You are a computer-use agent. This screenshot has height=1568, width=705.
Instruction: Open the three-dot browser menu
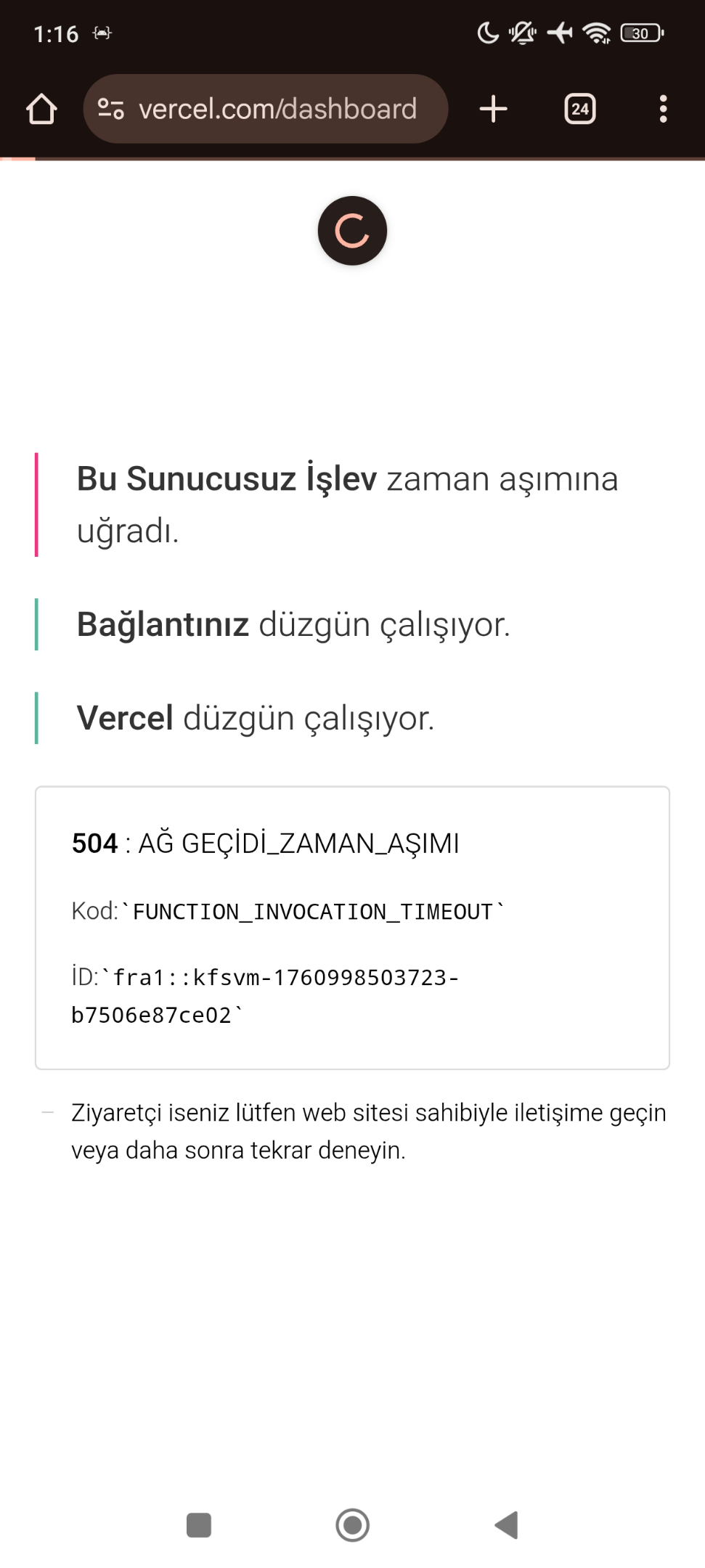663,110
